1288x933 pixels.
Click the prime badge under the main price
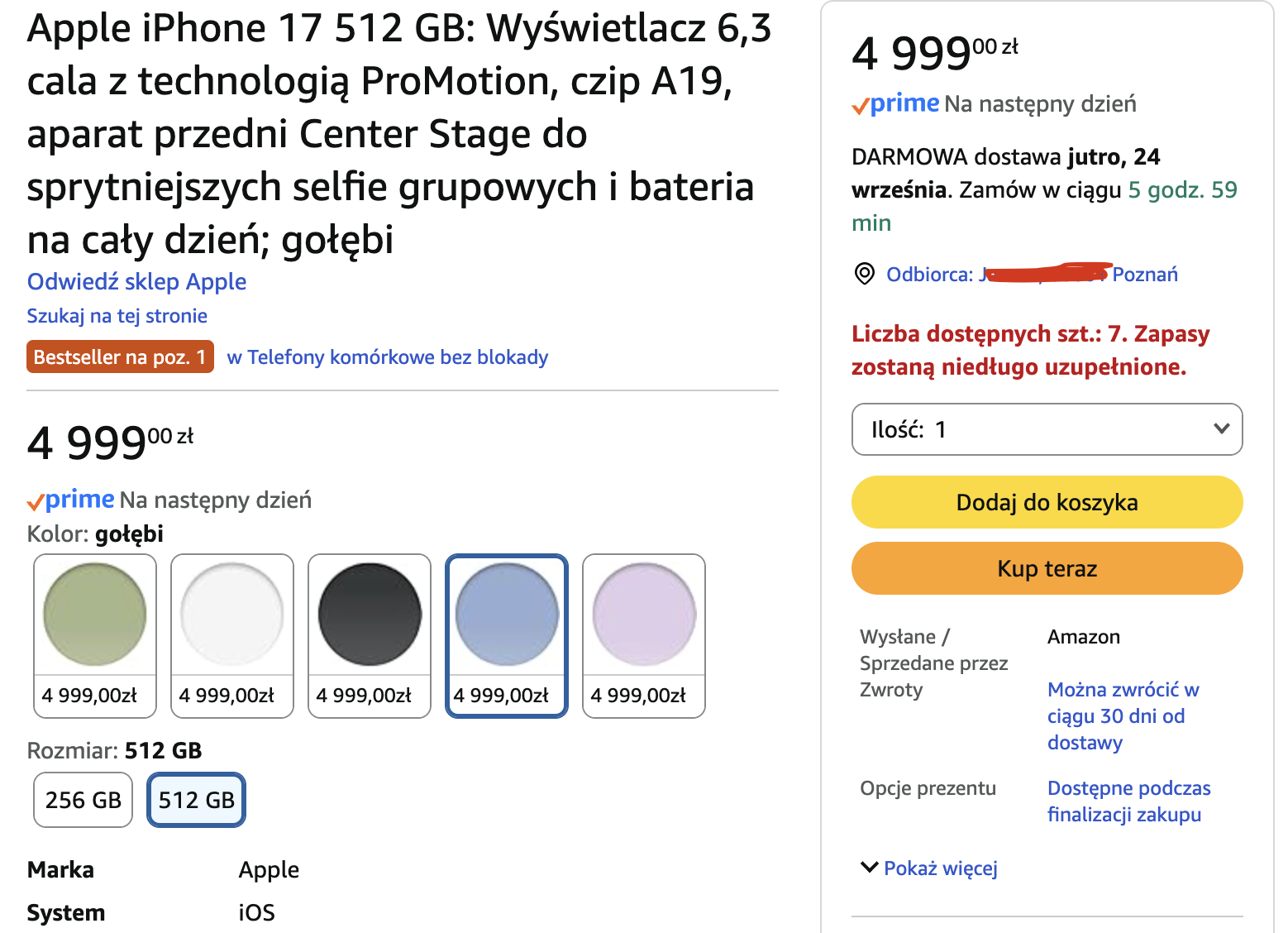tap(71, 500)
